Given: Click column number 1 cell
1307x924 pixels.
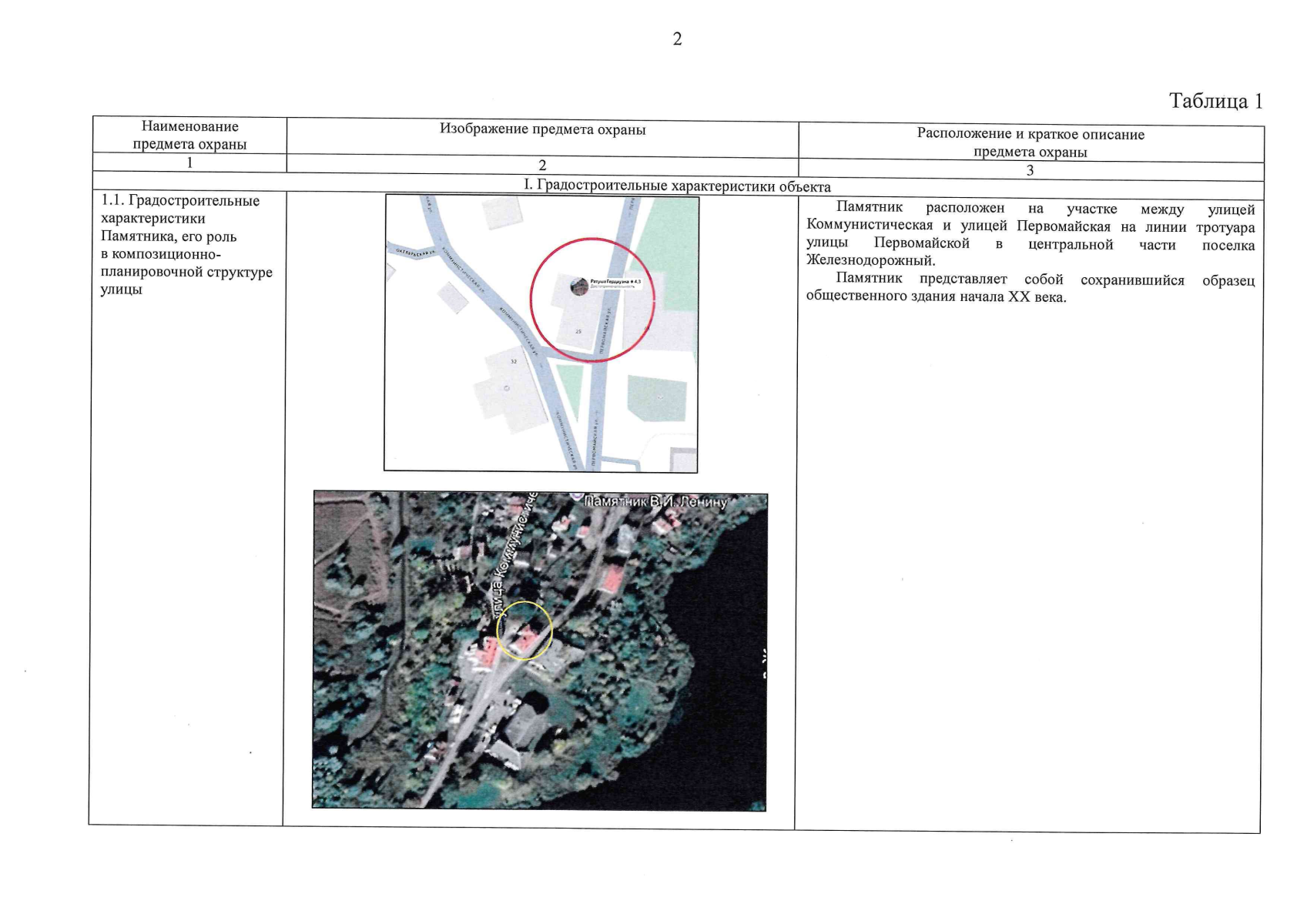Looking at the screenshot, I should point(189,162).
